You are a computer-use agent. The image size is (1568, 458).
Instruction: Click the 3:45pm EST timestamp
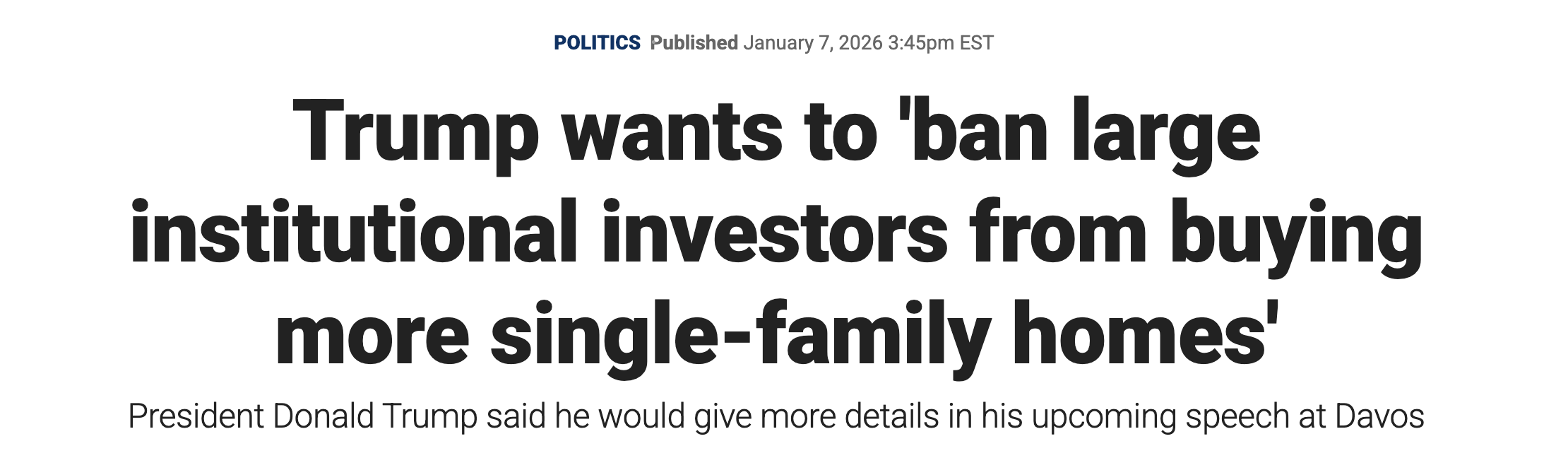[x=940, y=43]
